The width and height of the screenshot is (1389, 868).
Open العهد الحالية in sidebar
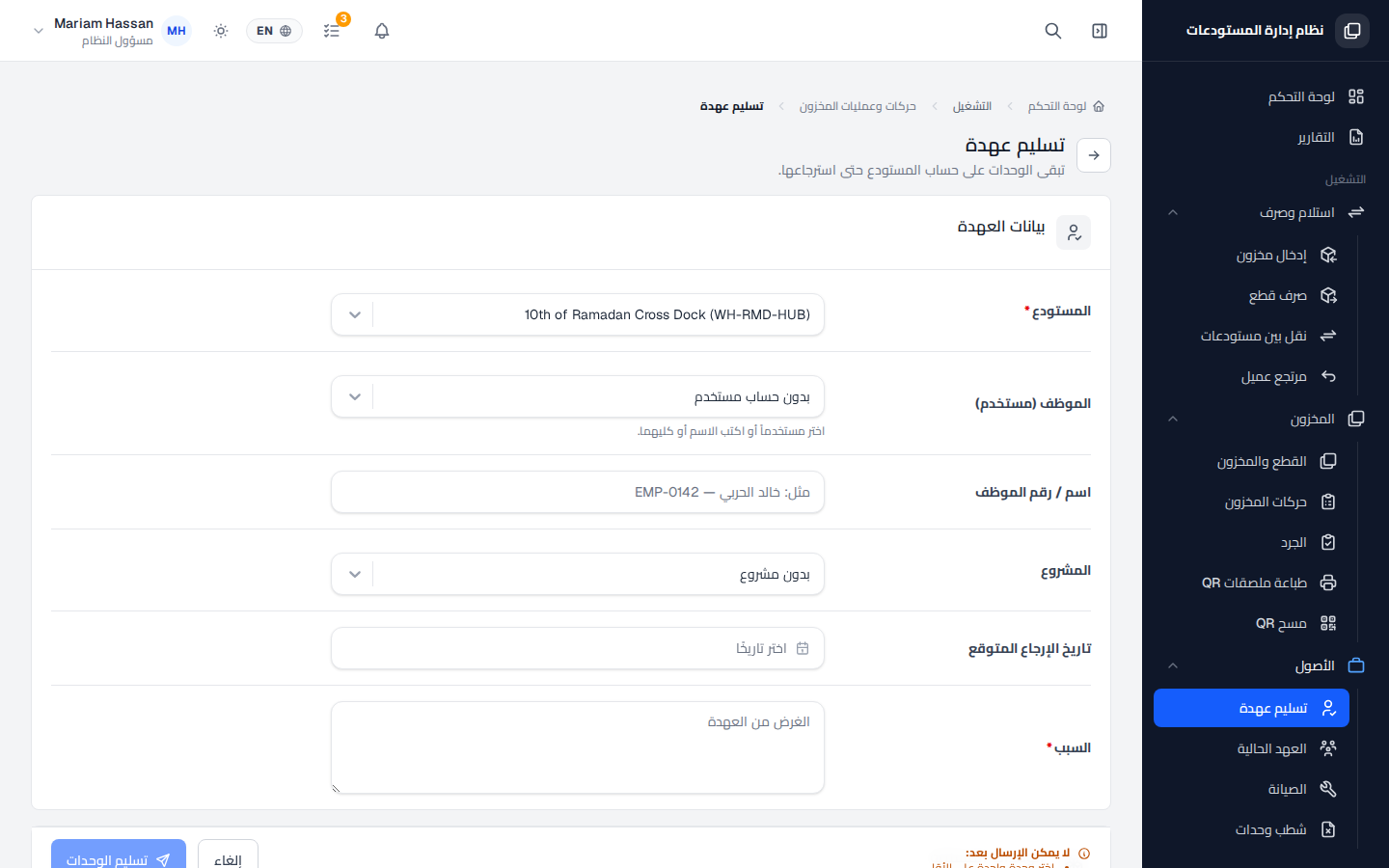coord(1252,748)
